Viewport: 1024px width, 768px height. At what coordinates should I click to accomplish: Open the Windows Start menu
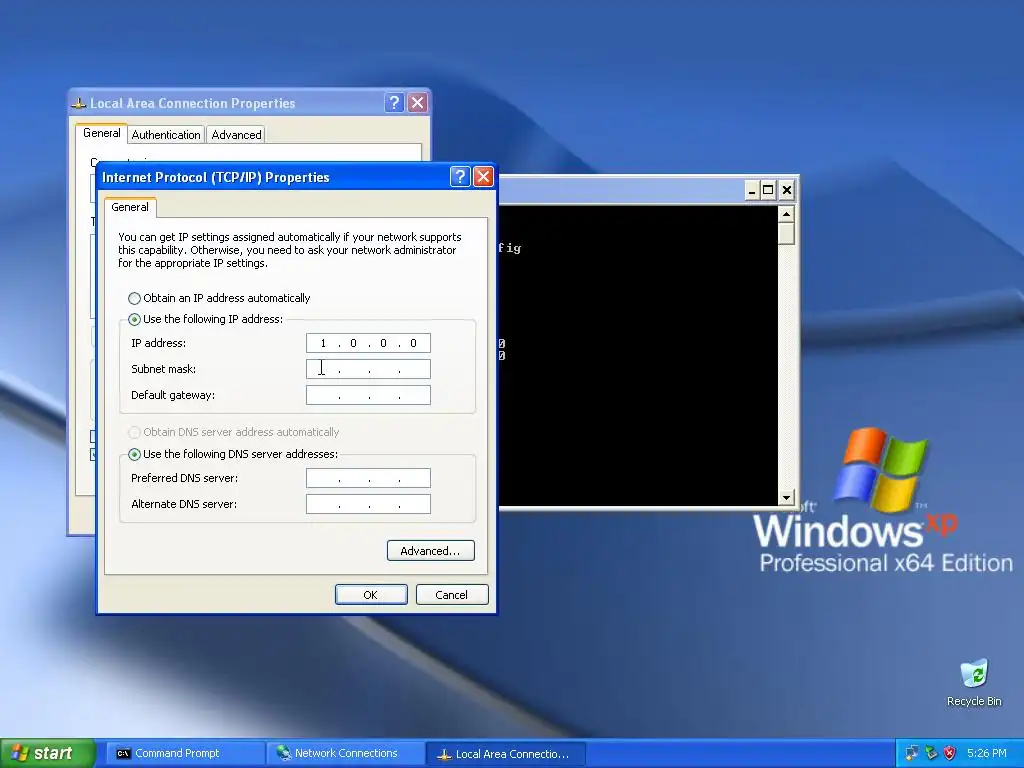47,754
